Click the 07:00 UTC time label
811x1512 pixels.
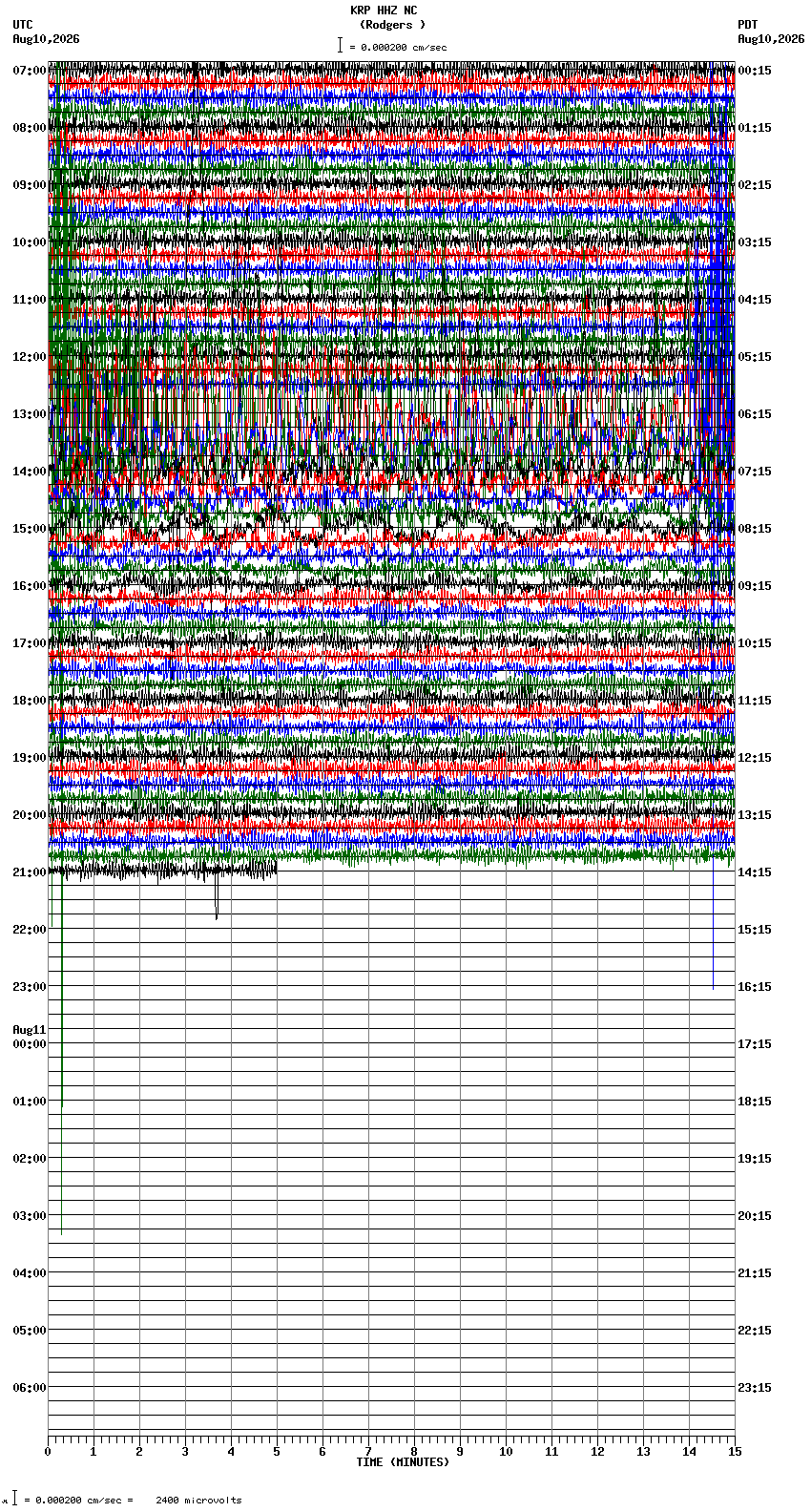point(30,71)
